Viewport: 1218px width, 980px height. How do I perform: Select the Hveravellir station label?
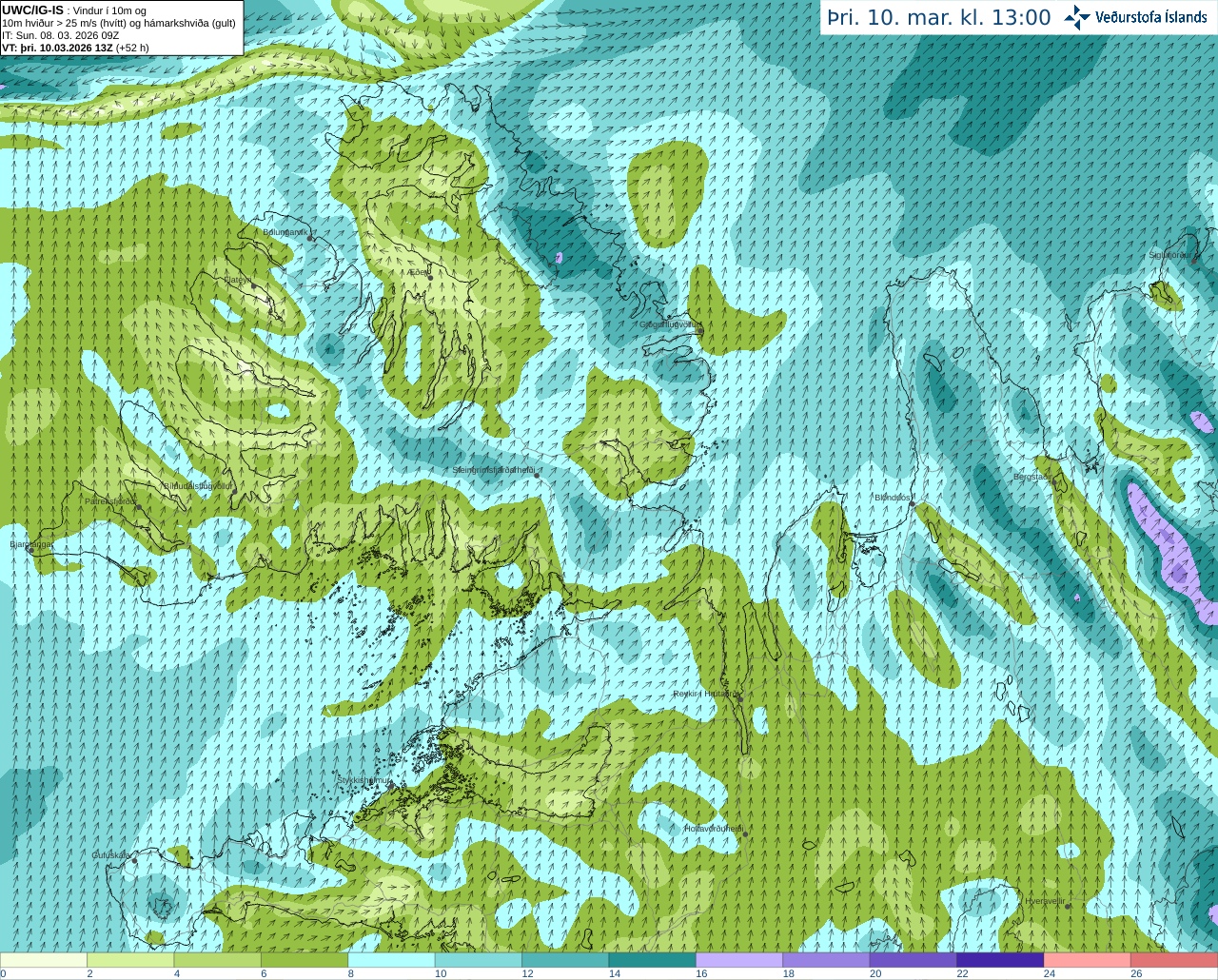click(x=1045, y=900)
